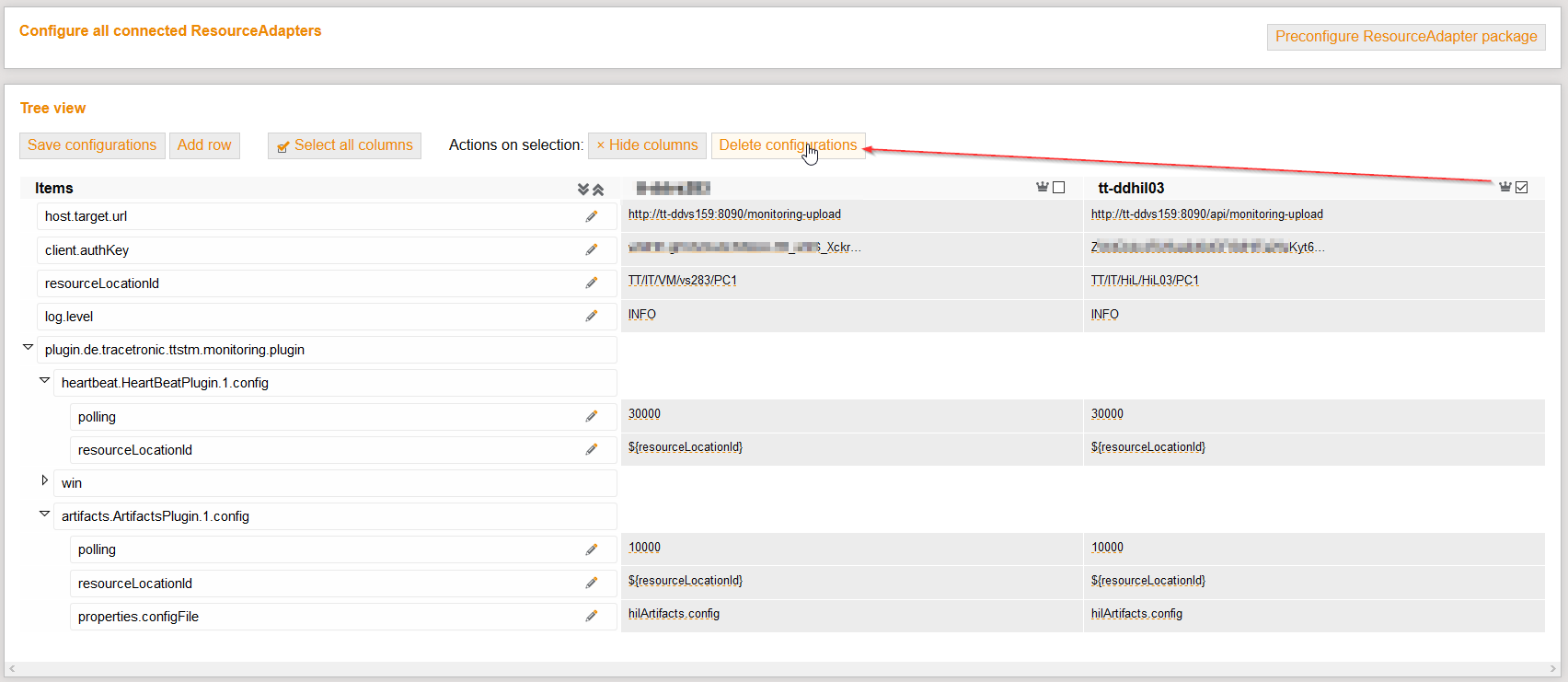Check the first adapter column checkbox

pyautogui.click(x=1059, y=188)
